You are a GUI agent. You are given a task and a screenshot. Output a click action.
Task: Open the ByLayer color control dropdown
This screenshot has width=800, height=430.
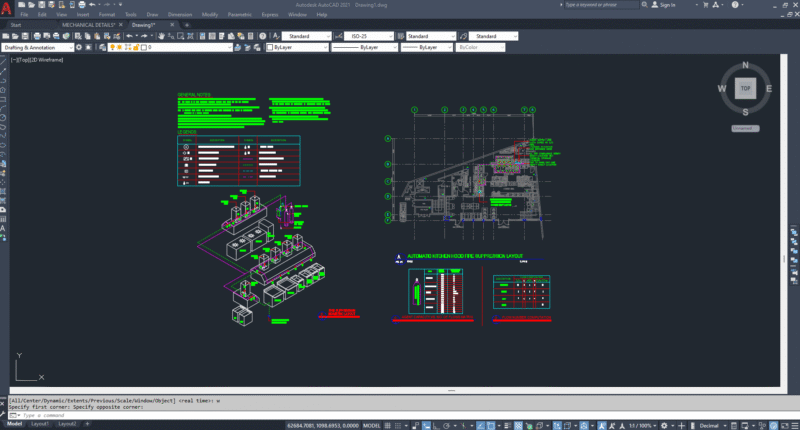coord(297,47)
